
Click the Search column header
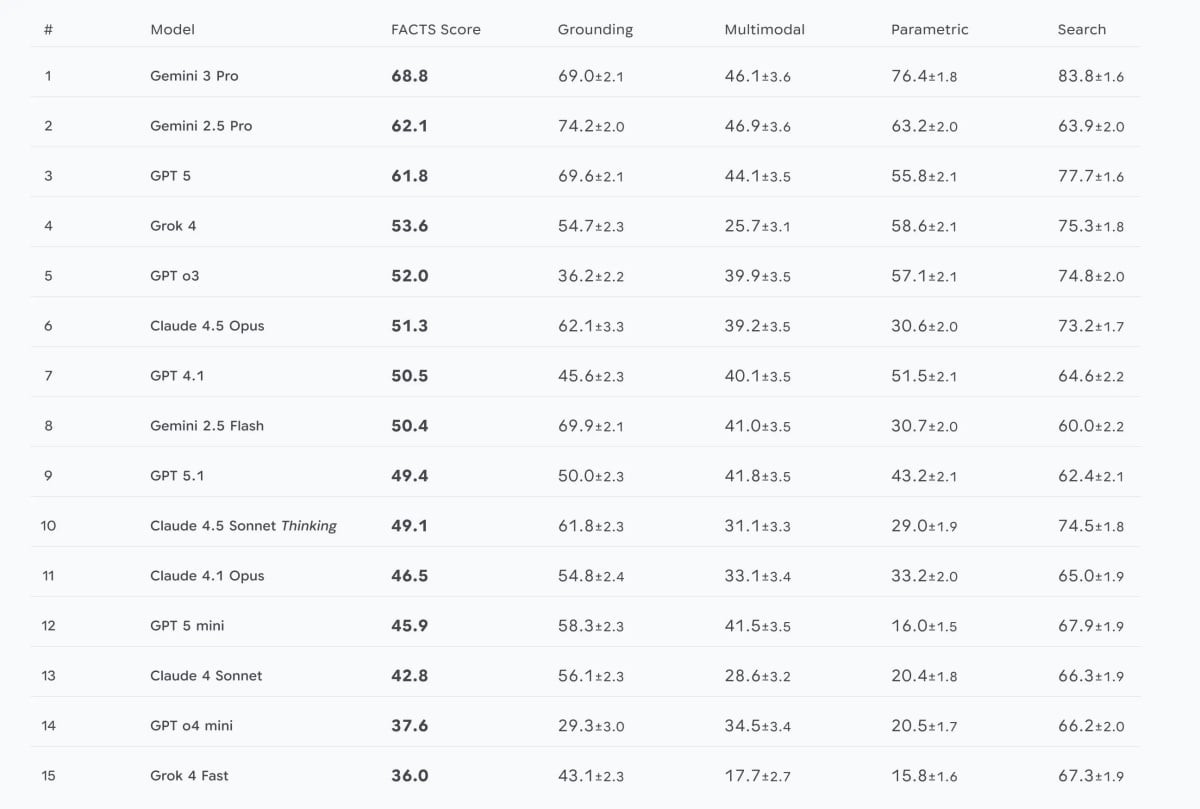point(1081,30)
